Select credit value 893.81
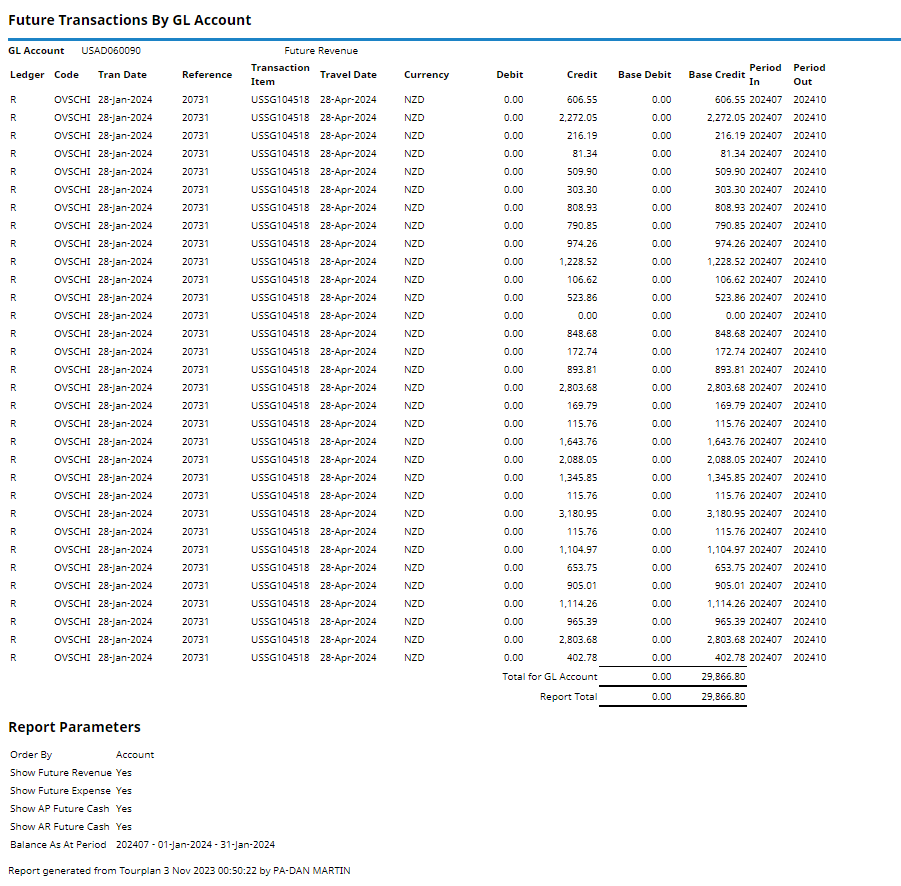Viewport: 901px width, 886px height. click(582, 369)
